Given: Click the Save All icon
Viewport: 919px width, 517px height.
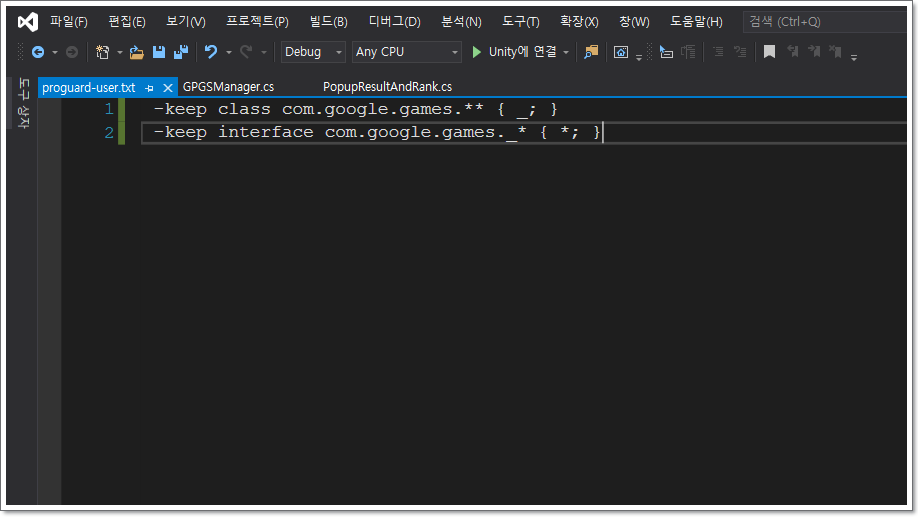Looking at the screenshot, I should pos(181,52).
